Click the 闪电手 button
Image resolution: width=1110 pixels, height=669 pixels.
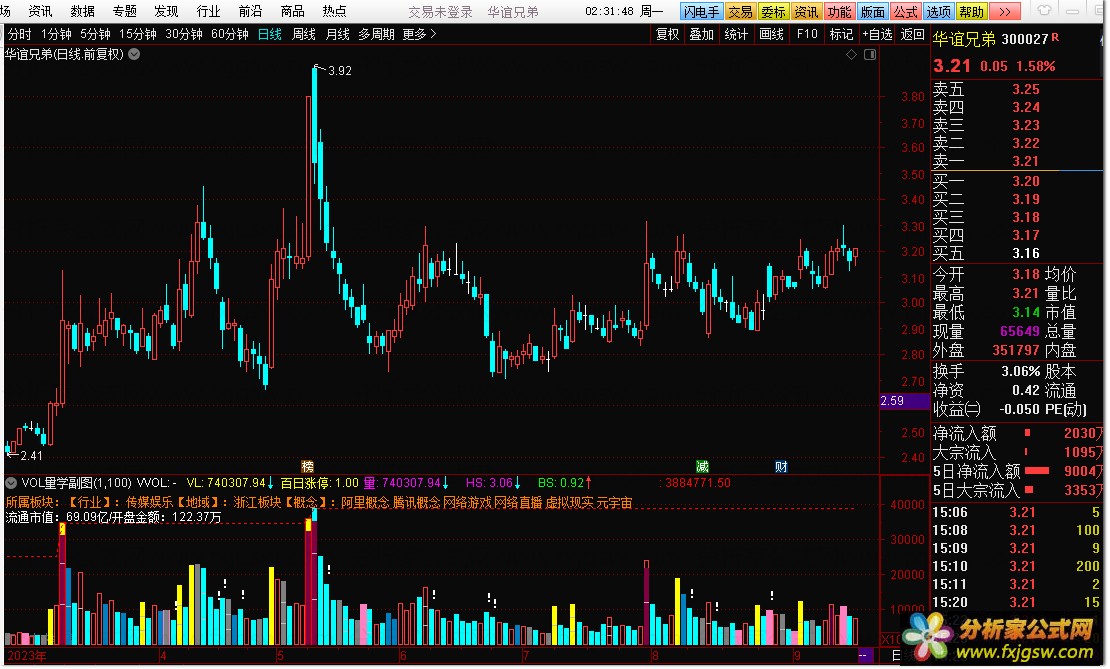click(x=702, y=11)
